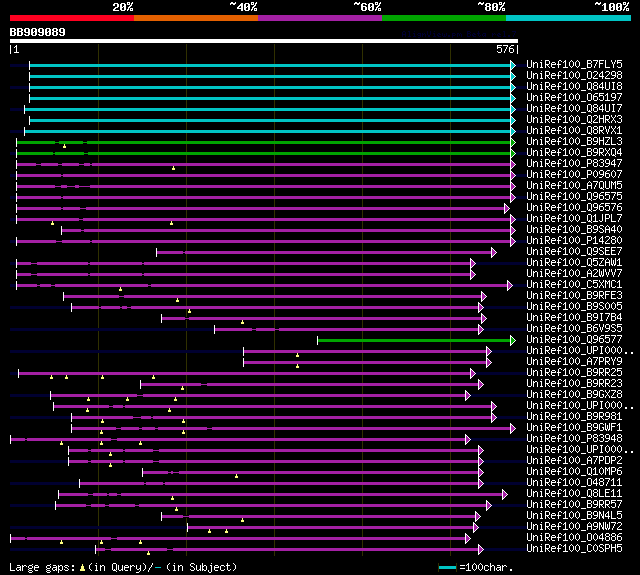This screenshot has height=575, width=640.
Task: Click the purple ~60% legend color segment
Action: [x=320, y=18]
